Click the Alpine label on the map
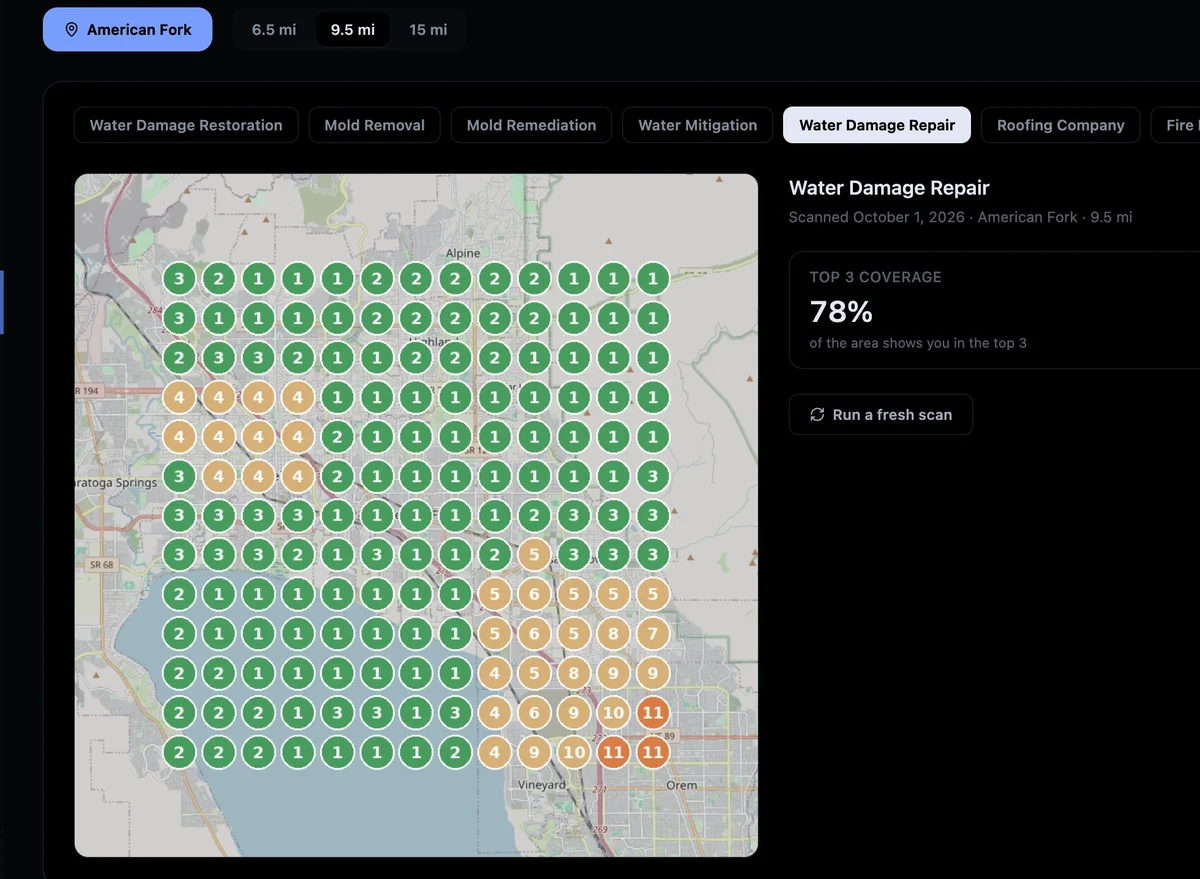This screenshot has width=1200, height=879. click(463, 254)
